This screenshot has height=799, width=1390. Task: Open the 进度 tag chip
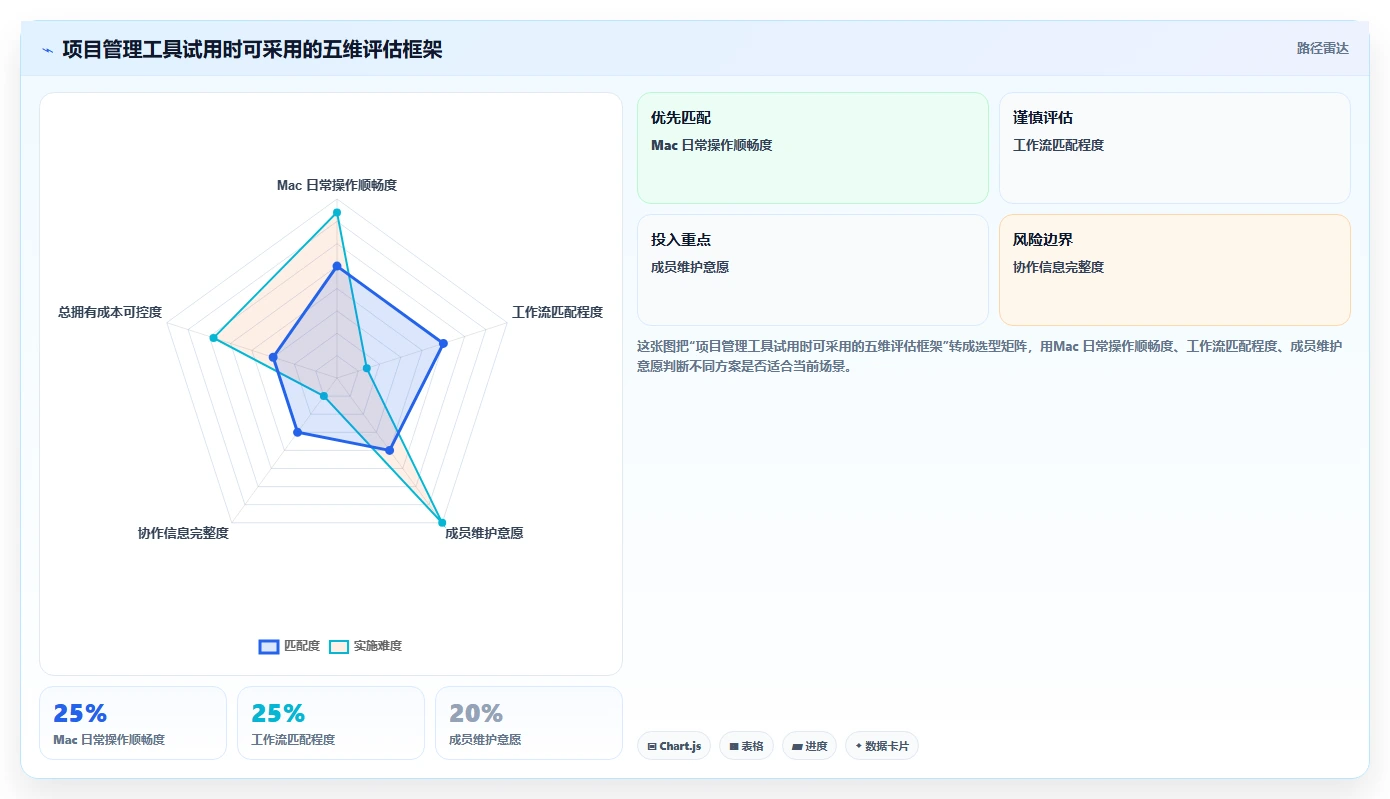tap(809, 746)
